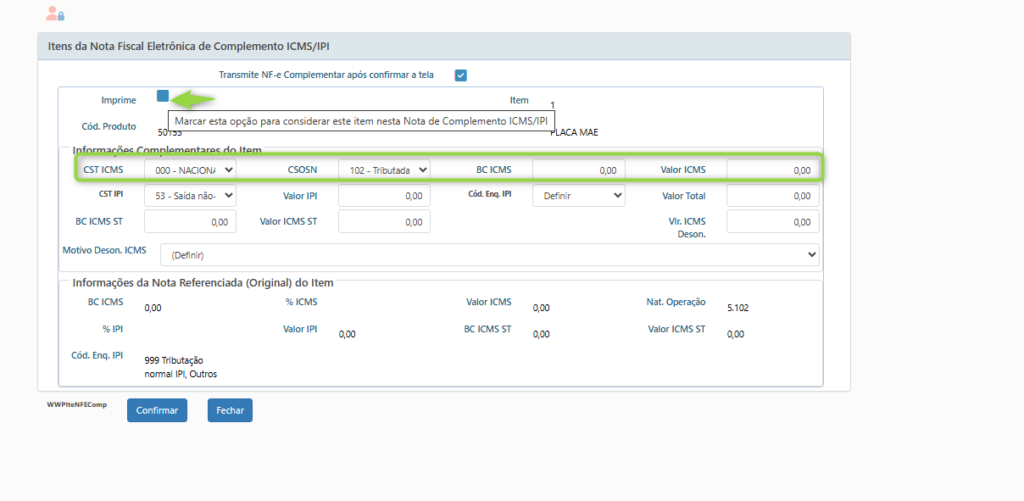This screenshot has height=501, width=1024.
Task: Click the Valor IPI input field
Action: (384, 196)
